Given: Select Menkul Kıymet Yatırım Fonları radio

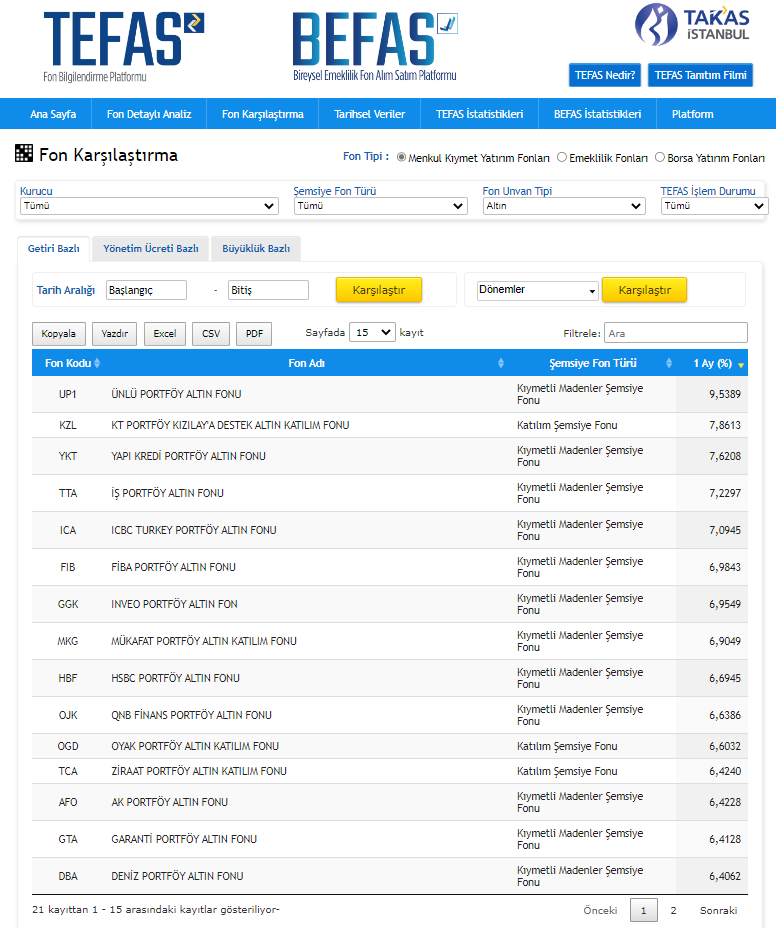Looking at the screenshot, I should 401,157.
